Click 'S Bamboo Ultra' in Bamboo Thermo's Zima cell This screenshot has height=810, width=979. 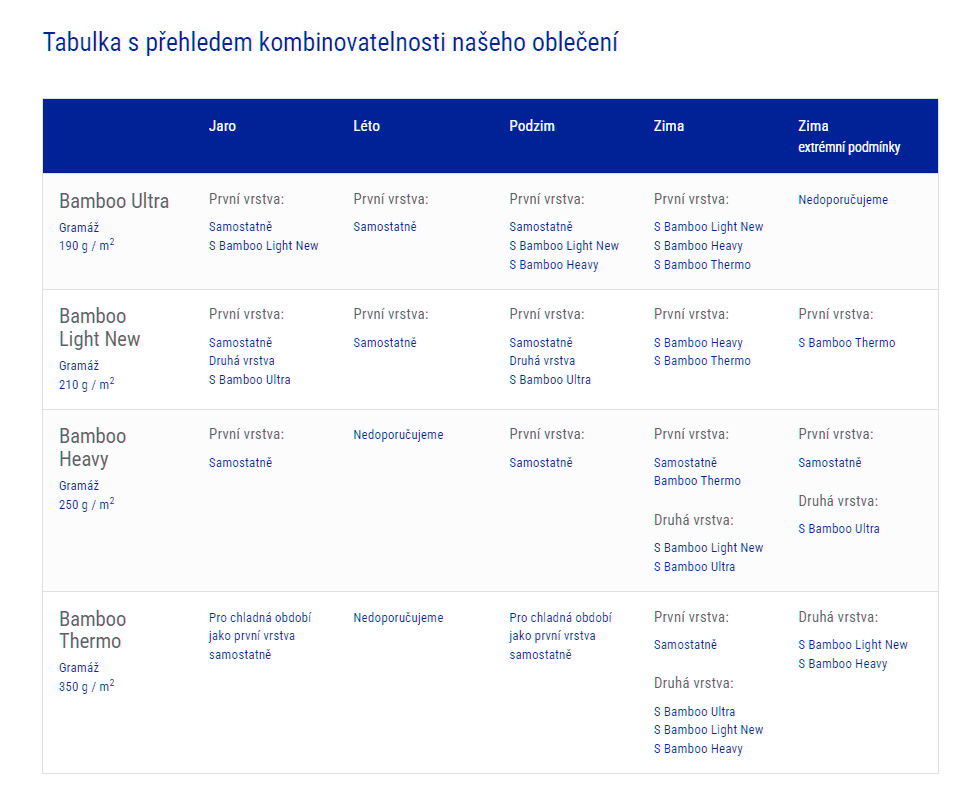tap(694, 712)
